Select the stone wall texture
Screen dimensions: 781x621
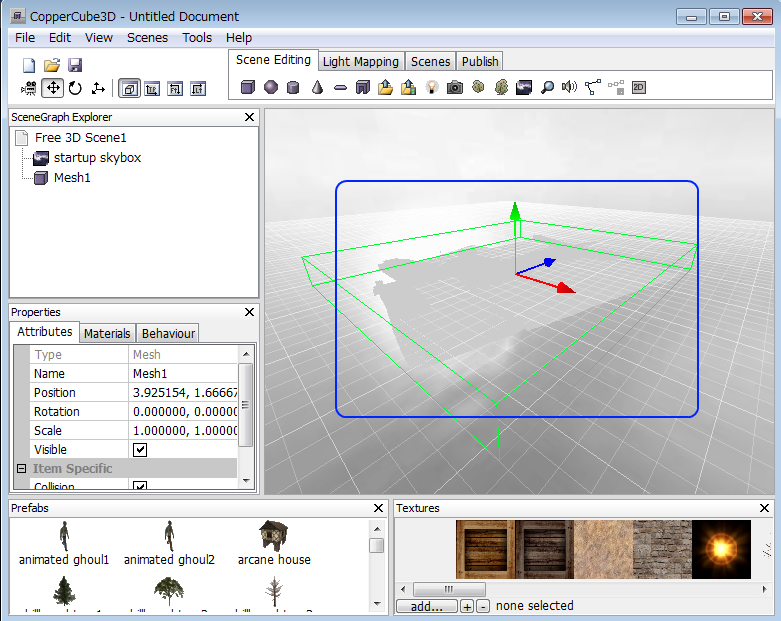click(x=662, y=549)
